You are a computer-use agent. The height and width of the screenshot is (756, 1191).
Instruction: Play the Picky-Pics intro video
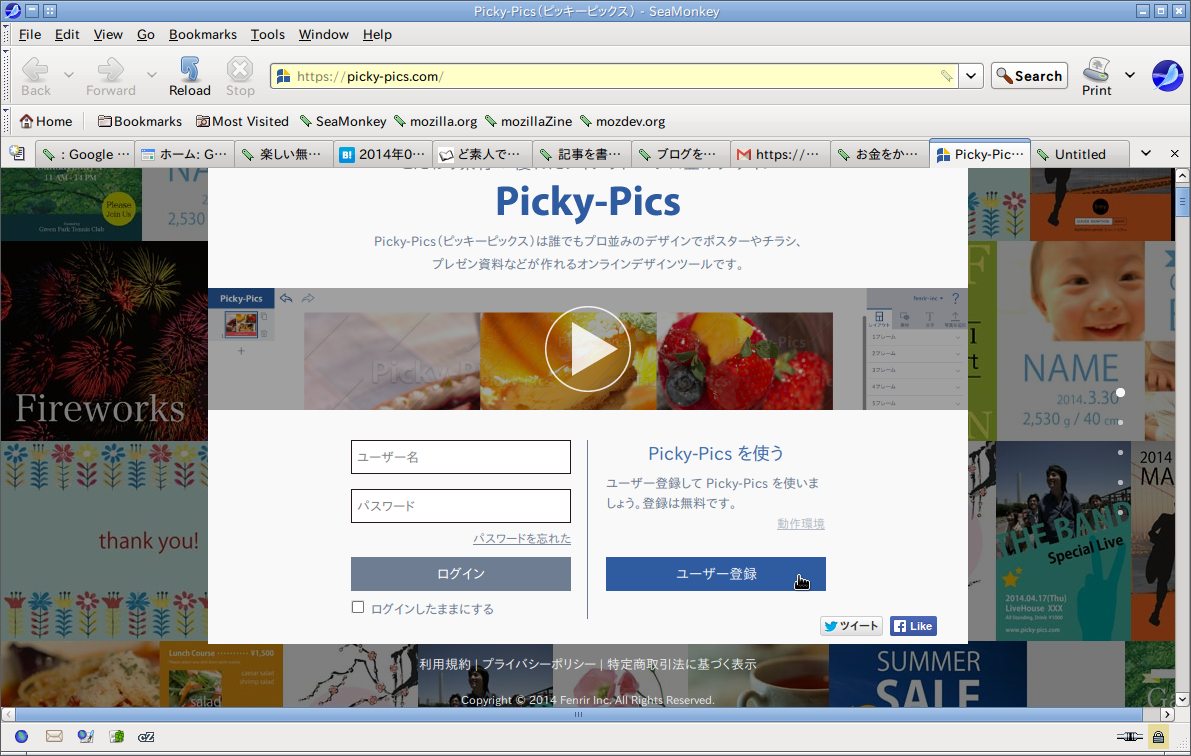pyautogui.click(x=588, y=349)
